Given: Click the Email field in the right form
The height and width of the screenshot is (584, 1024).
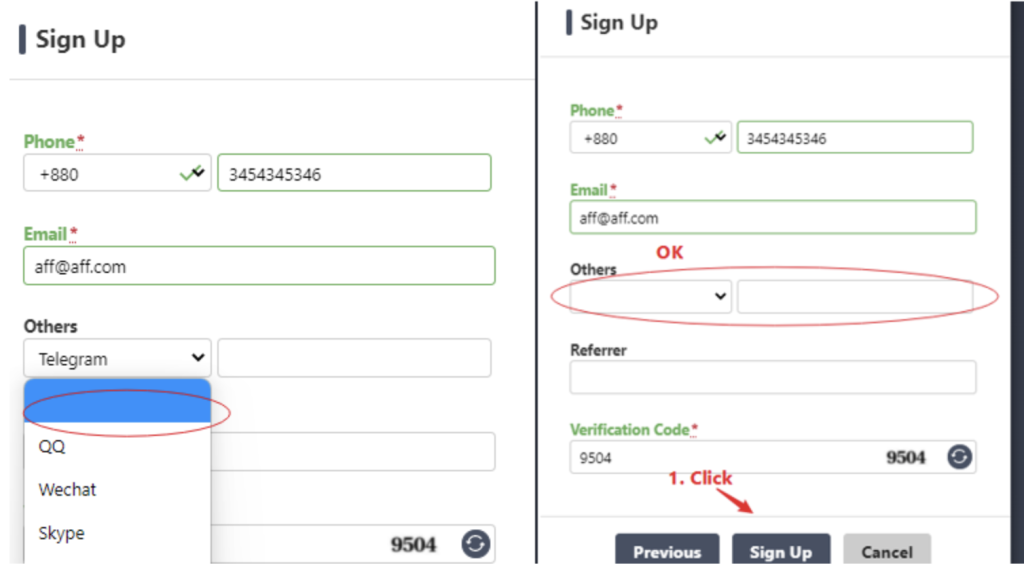Looking at the screenshot, I should coord(772,217).
